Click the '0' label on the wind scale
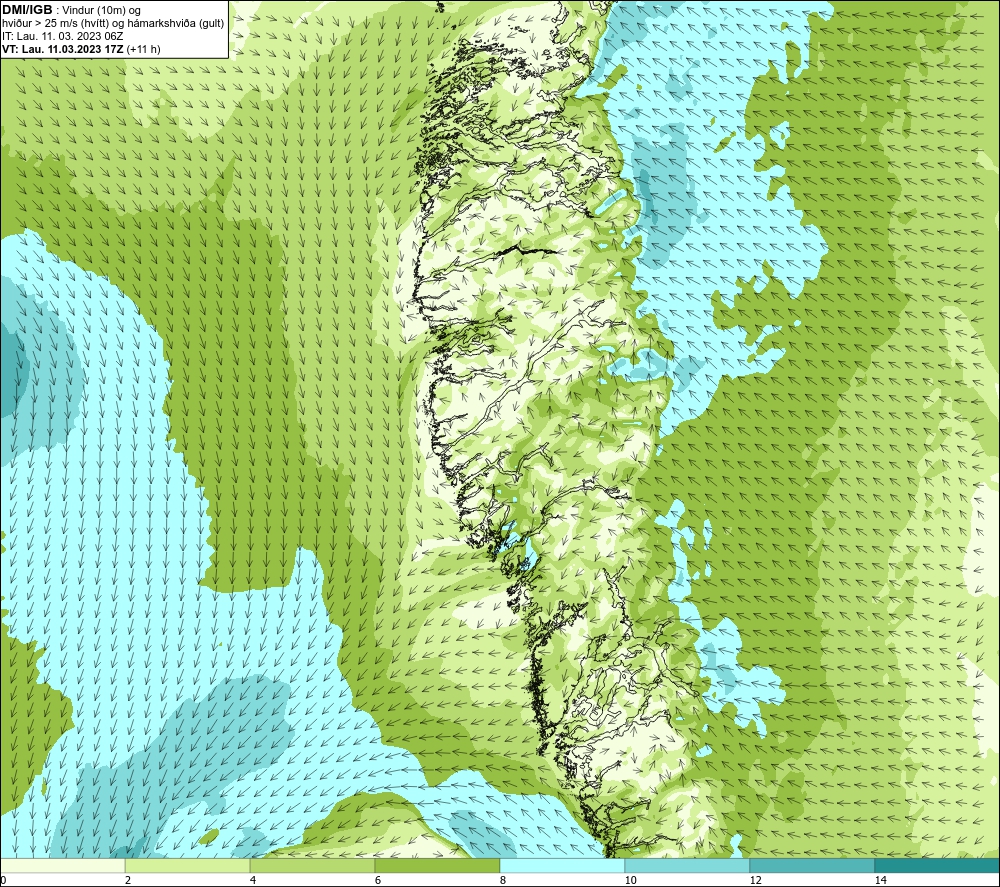 point(3,880)
